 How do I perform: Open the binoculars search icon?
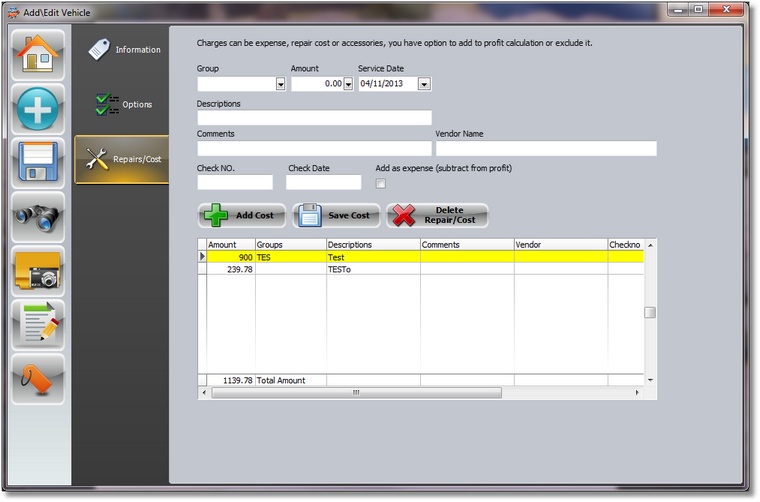click(x=38, y=217)
